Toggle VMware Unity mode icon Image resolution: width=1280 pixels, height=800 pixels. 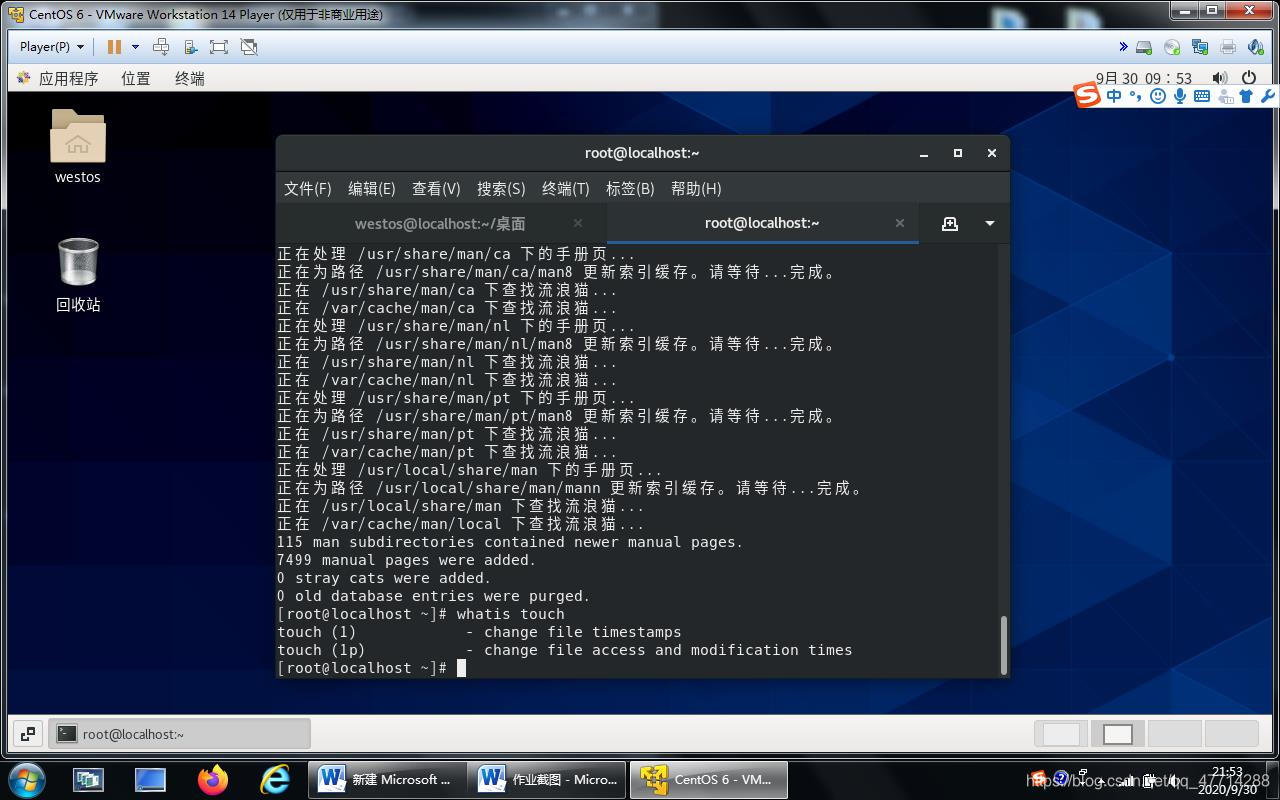pyautogui.click(x=249, y=47)
